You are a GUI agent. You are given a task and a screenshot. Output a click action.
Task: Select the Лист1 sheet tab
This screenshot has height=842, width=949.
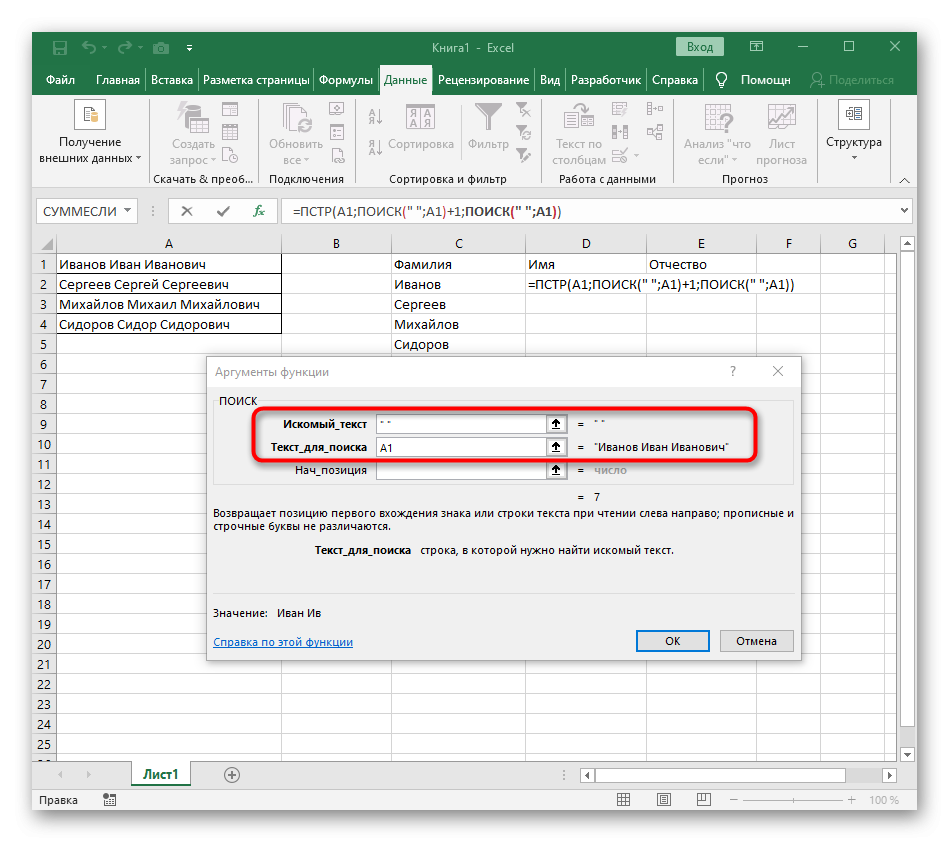tap(160, 774)
